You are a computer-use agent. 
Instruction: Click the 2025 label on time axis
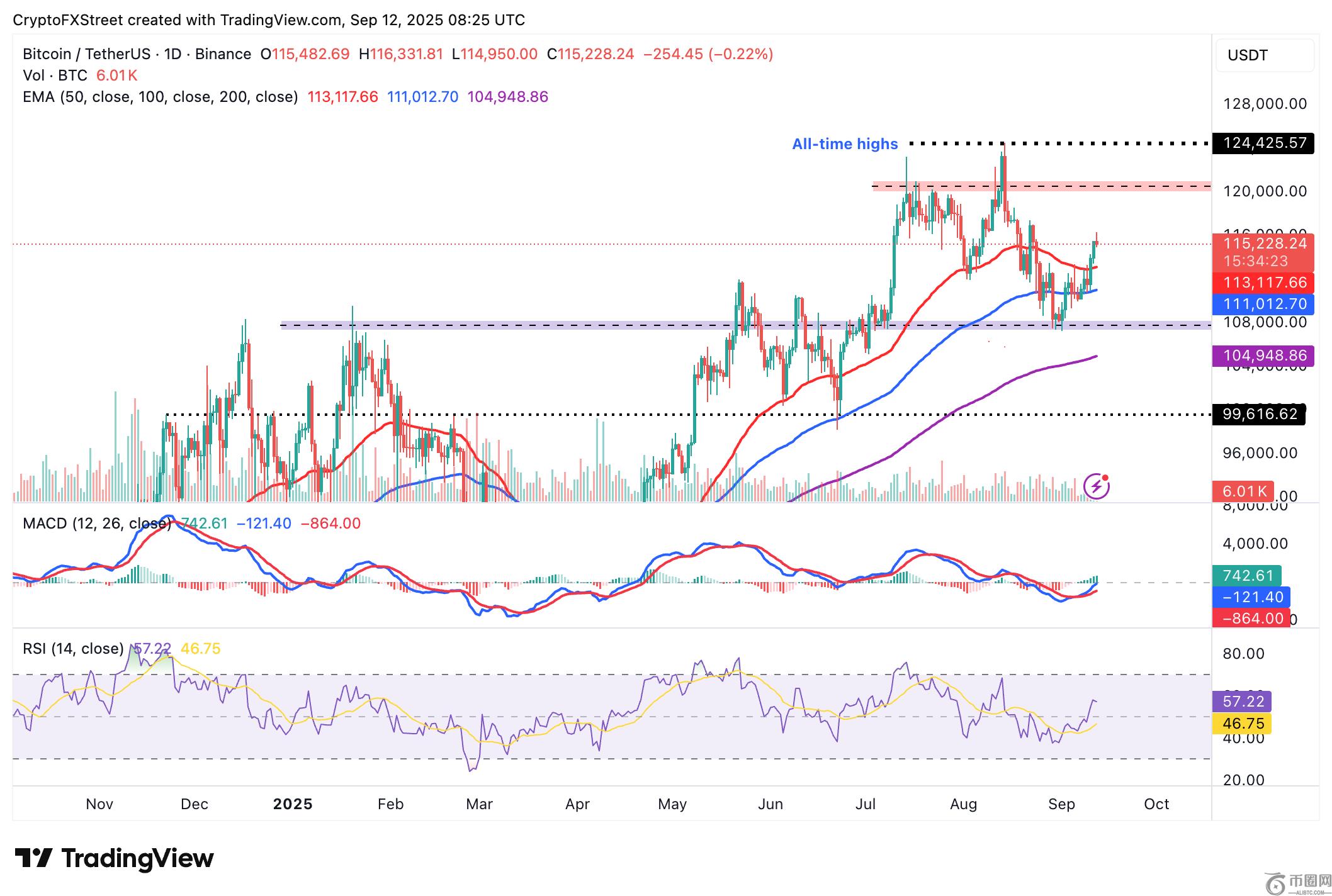(293, 804)
